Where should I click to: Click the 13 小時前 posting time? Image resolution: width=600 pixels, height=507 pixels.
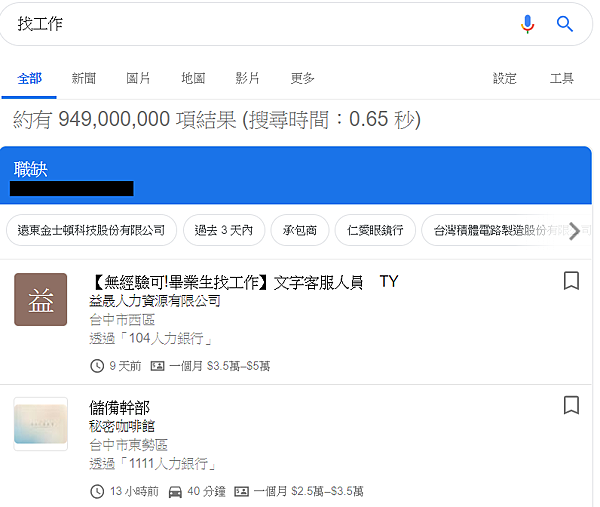click(x=134, y=491)
